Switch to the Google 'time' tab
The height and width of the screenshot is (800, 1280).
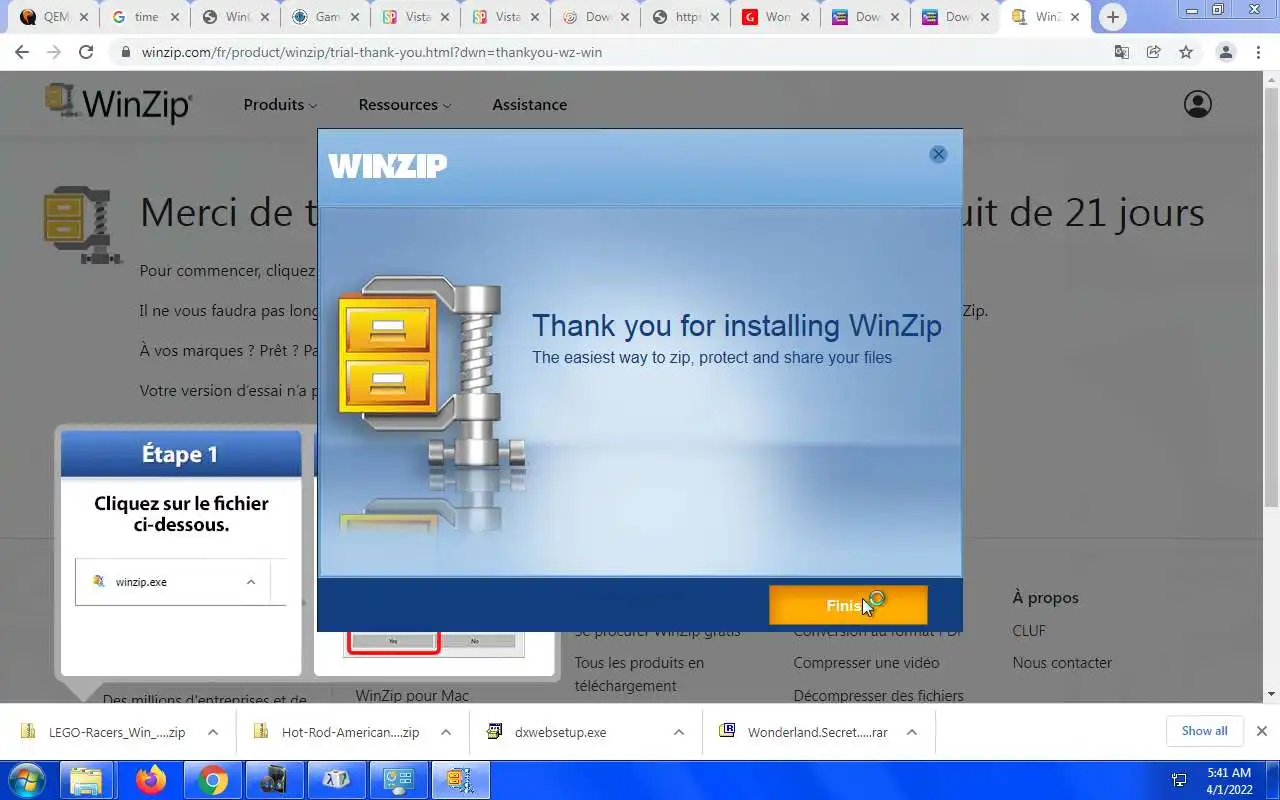[x=146, y=17]
